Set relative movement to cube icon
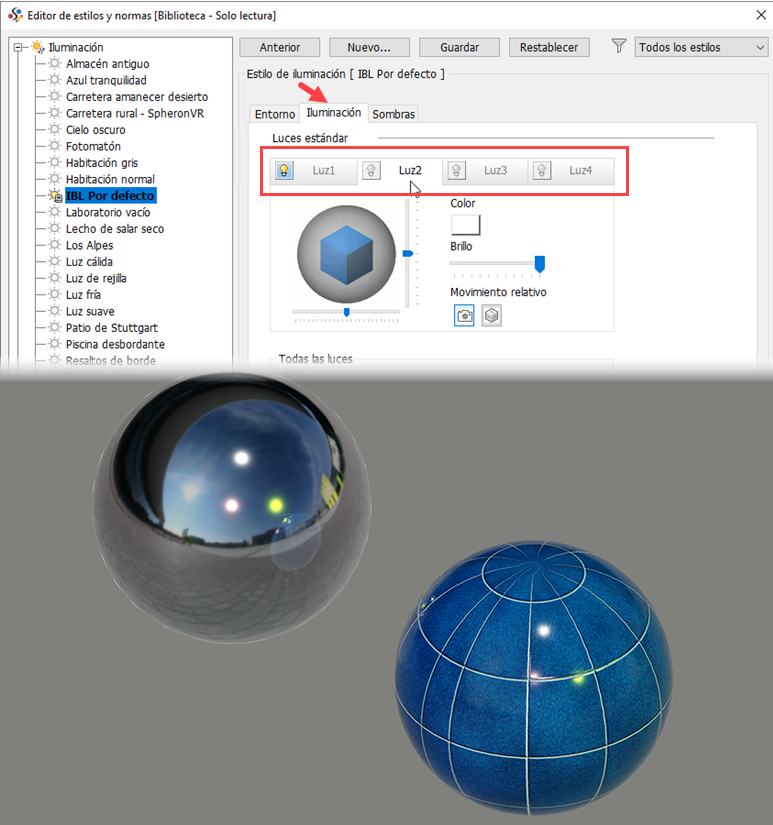 tap(491, 316)
